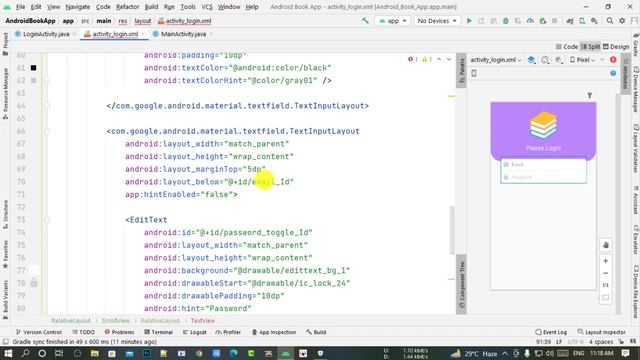Sync project with Gradle files icon
Viewport: 640px width, 360px height.
click(x=570, y=21)
